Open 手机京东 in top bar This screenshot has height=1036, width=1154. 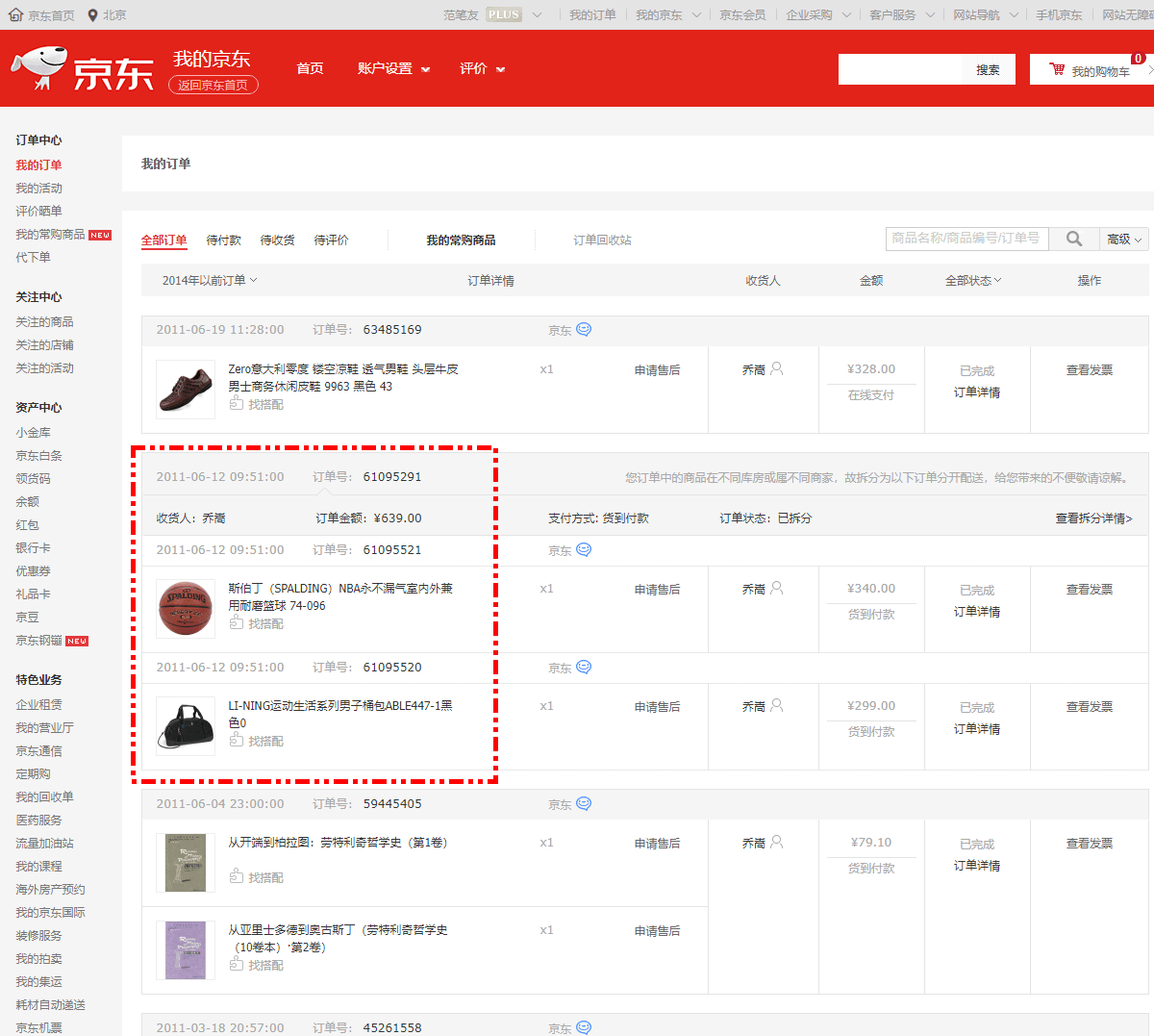point(1059,14)
